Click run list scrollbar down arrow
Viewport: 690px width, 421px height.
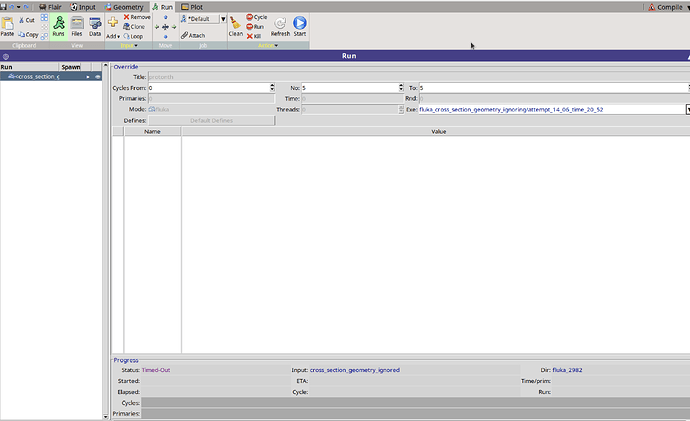(x=105, y=416)
